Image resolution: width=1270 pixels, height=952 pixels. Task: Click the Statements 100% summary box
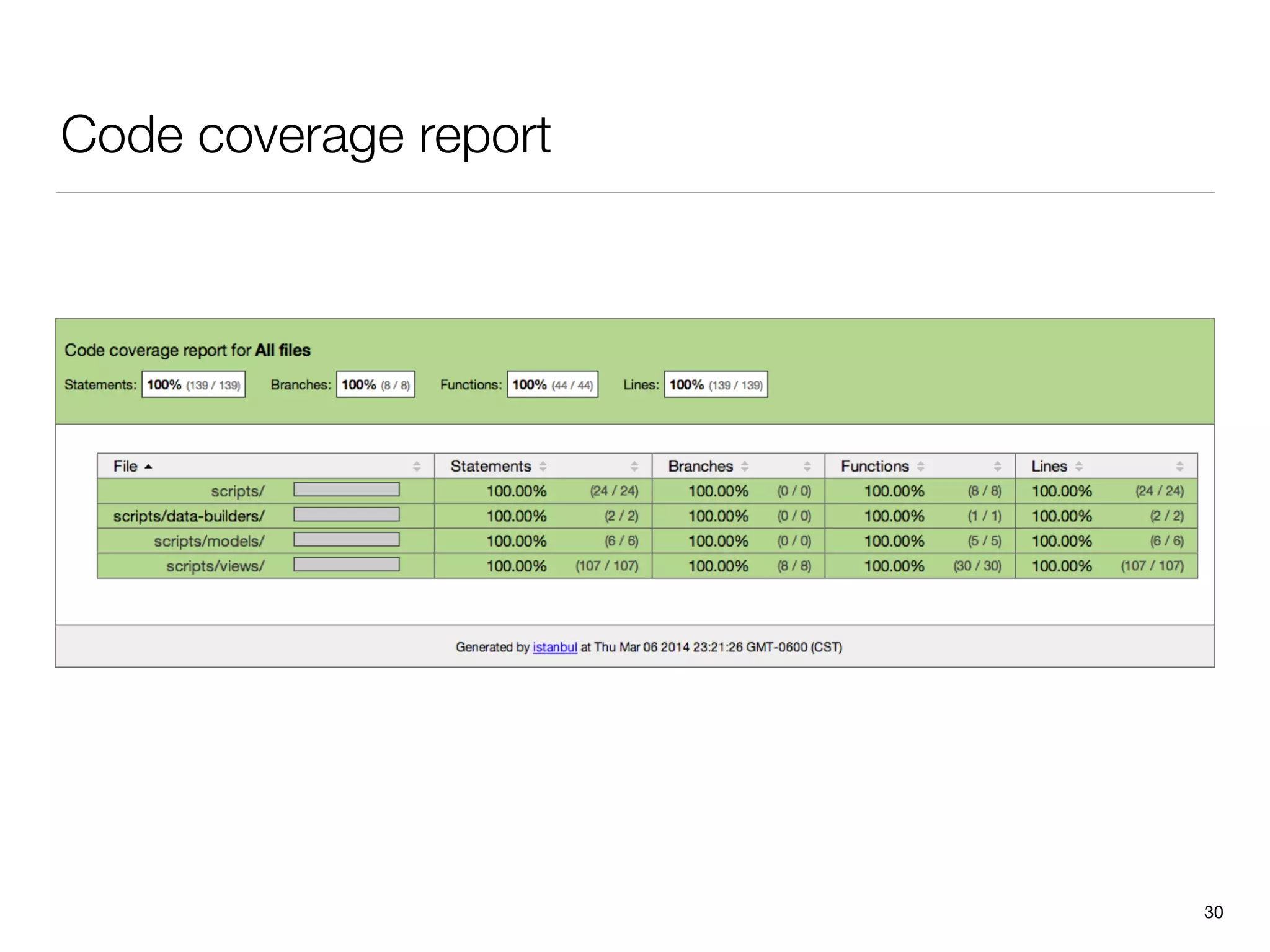193,385
